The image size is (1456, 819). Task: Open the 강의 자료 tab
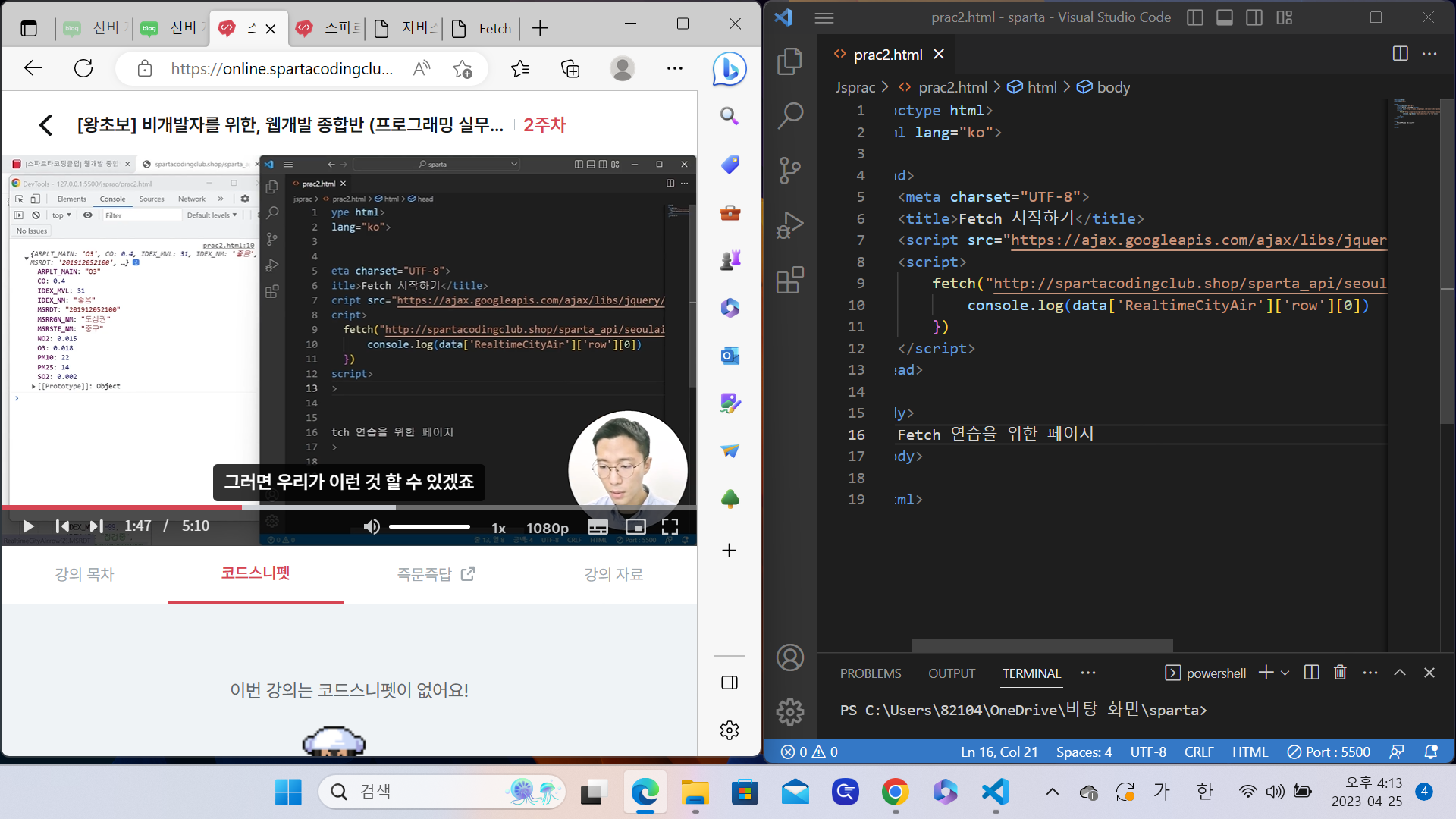point(613,574)
